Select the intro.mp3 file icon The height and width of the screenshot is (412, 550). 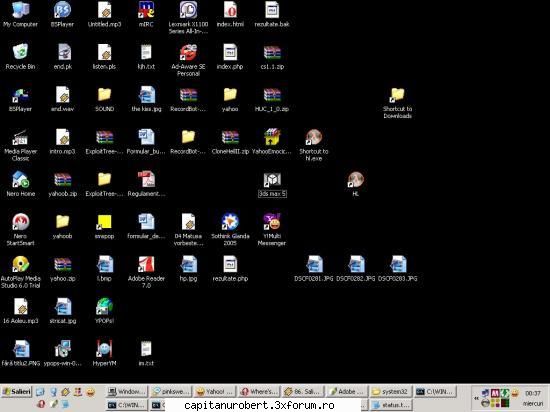coord(62,137)
